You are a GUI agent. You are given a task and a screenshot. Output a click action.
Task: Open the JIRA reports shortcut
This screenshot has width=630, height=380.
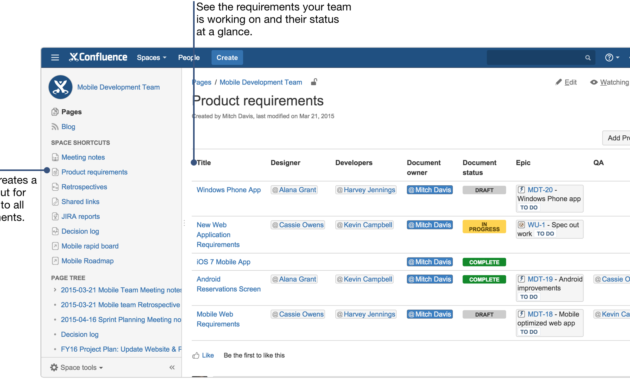point(81,217)
